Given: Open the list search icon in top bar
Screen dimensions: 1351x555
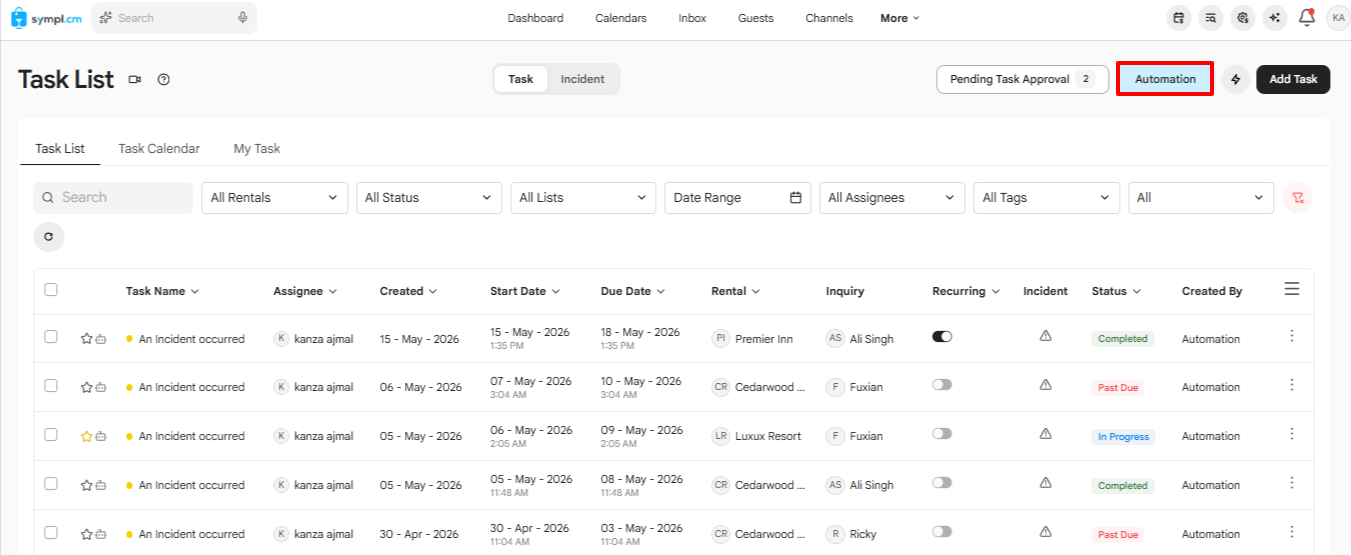Looking at the screenshot, I should click(x=1211, y=18).
